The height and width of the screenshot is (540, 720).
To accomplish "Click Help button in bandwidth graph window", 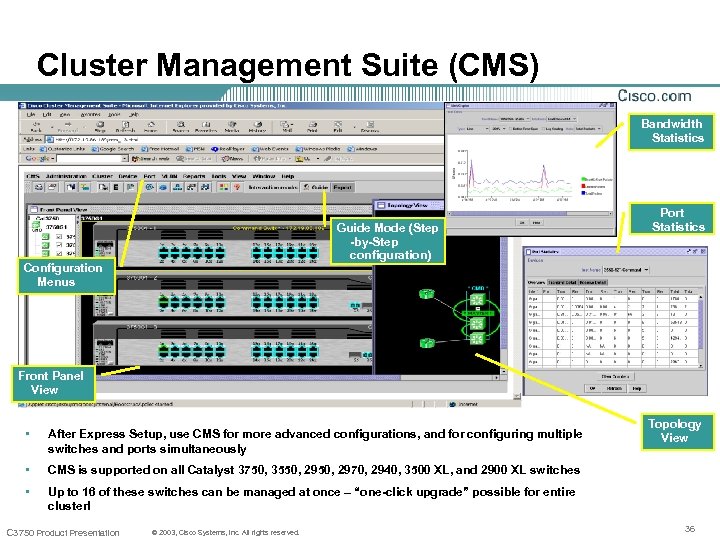I will 537,223.
